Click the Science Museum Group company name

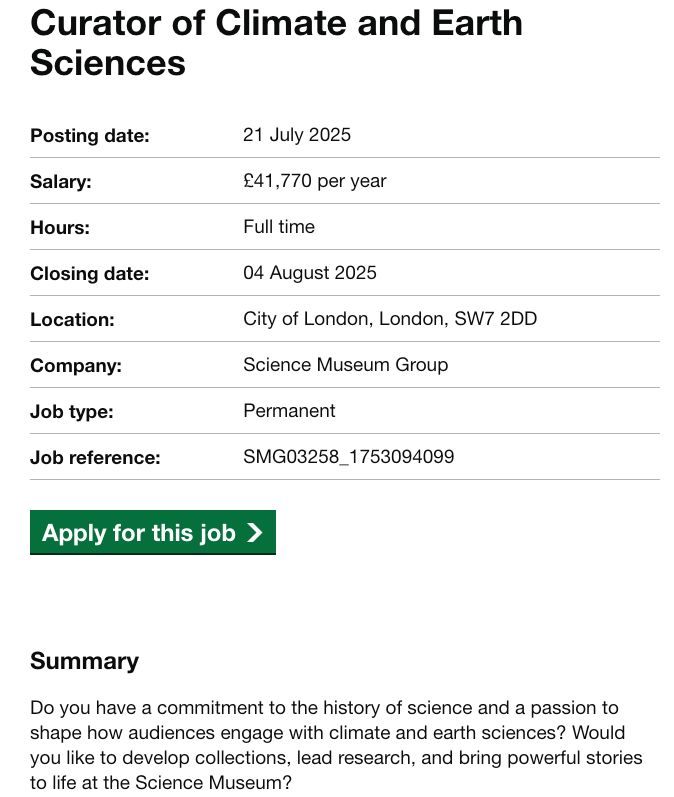(346, 365)
